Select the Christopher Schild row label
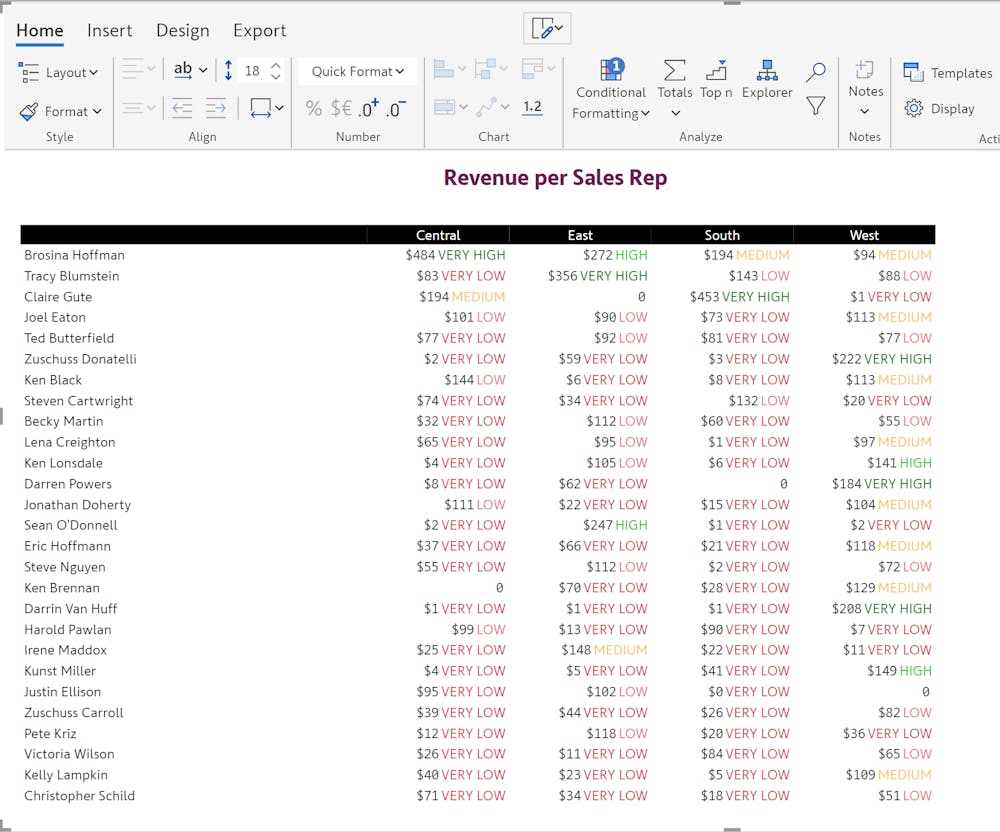Image resolution: width=1000 pixels, height=832 pixels. (79, 796)
